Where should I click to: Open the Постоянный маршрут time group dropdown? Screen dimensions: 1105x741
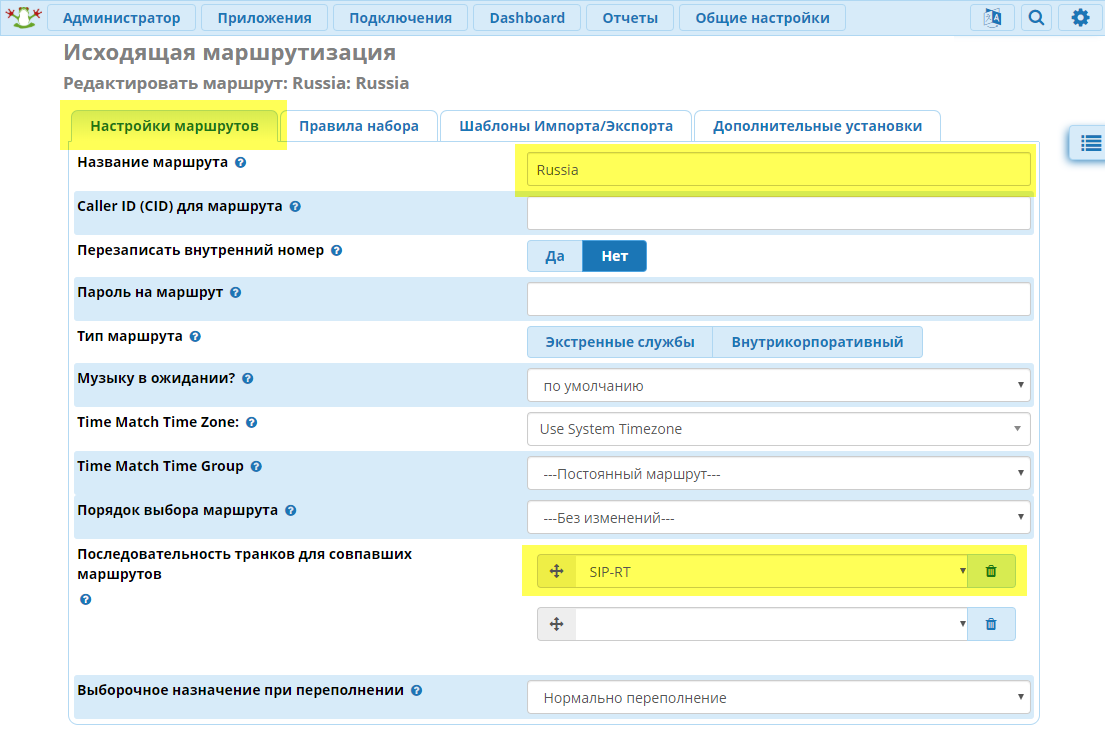(779, 474)
